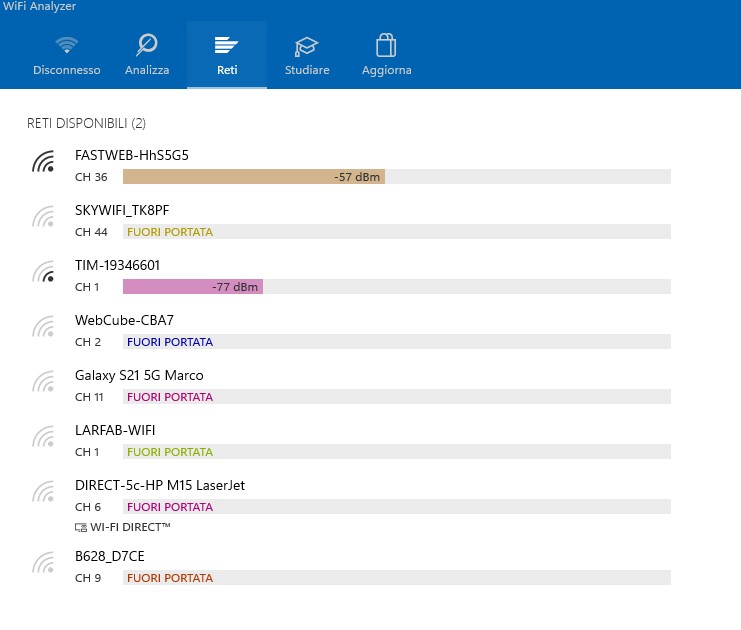
Task: Click the CH 36 channel label
Action: (x=91, y=177)
